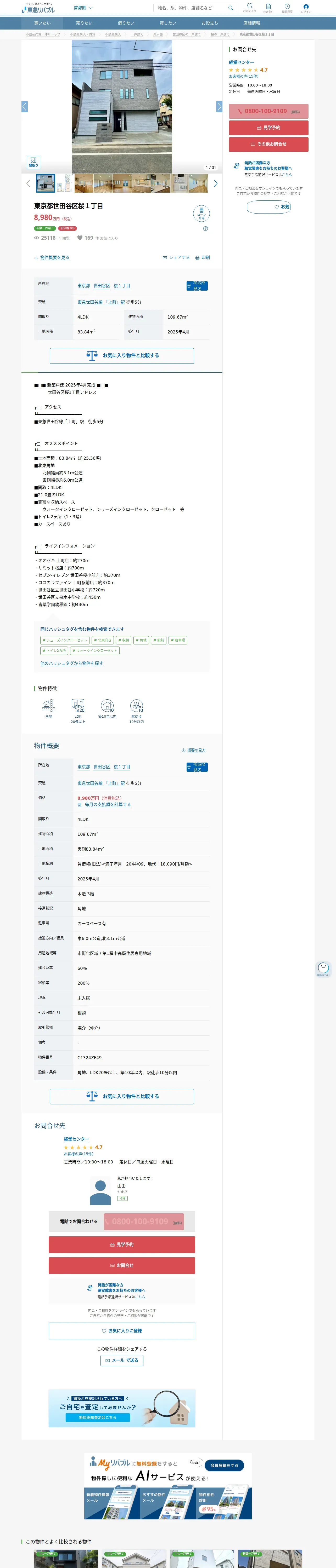Open 他のハッシュタグから物件を探す link

(x=71, y=664)
